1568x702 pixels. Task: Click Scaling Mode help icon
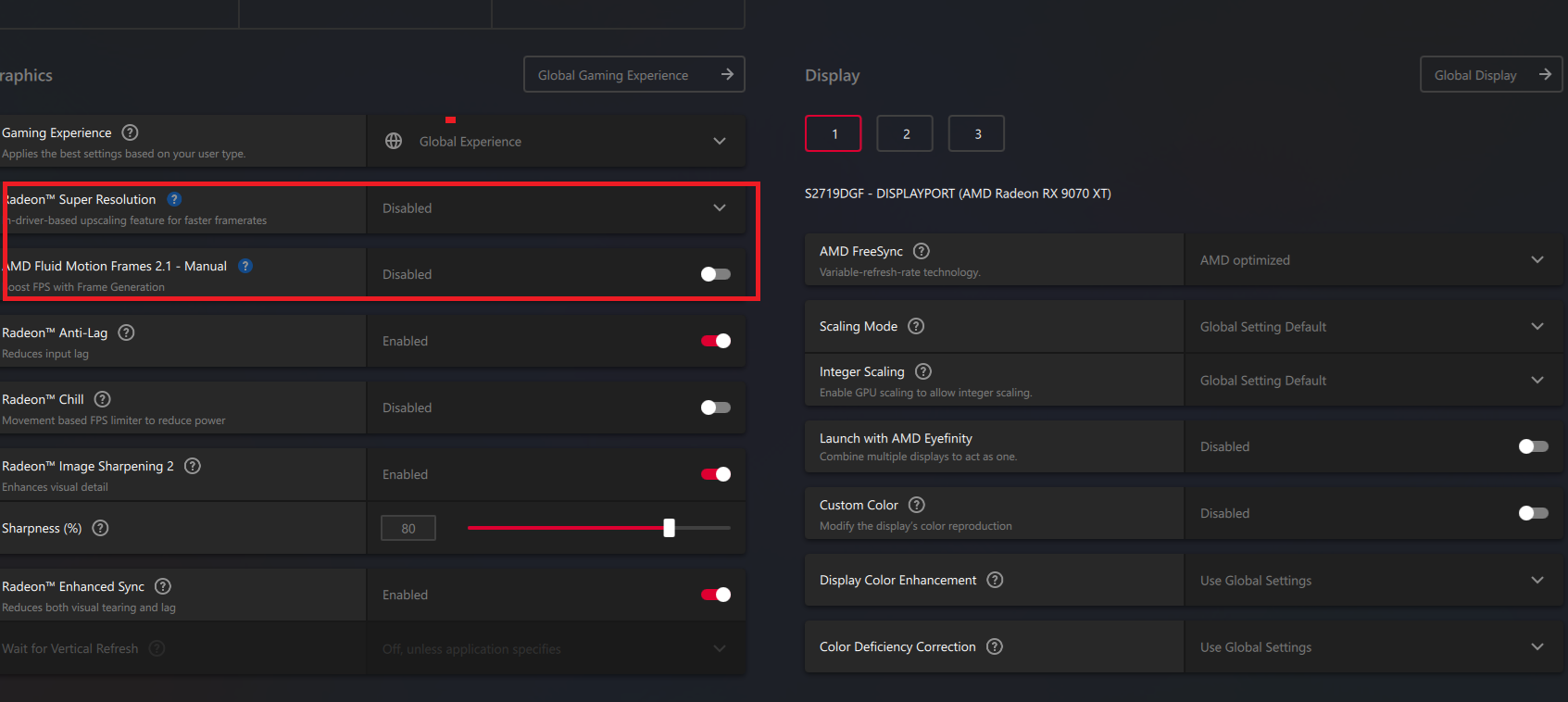click(x=916, y=326)
